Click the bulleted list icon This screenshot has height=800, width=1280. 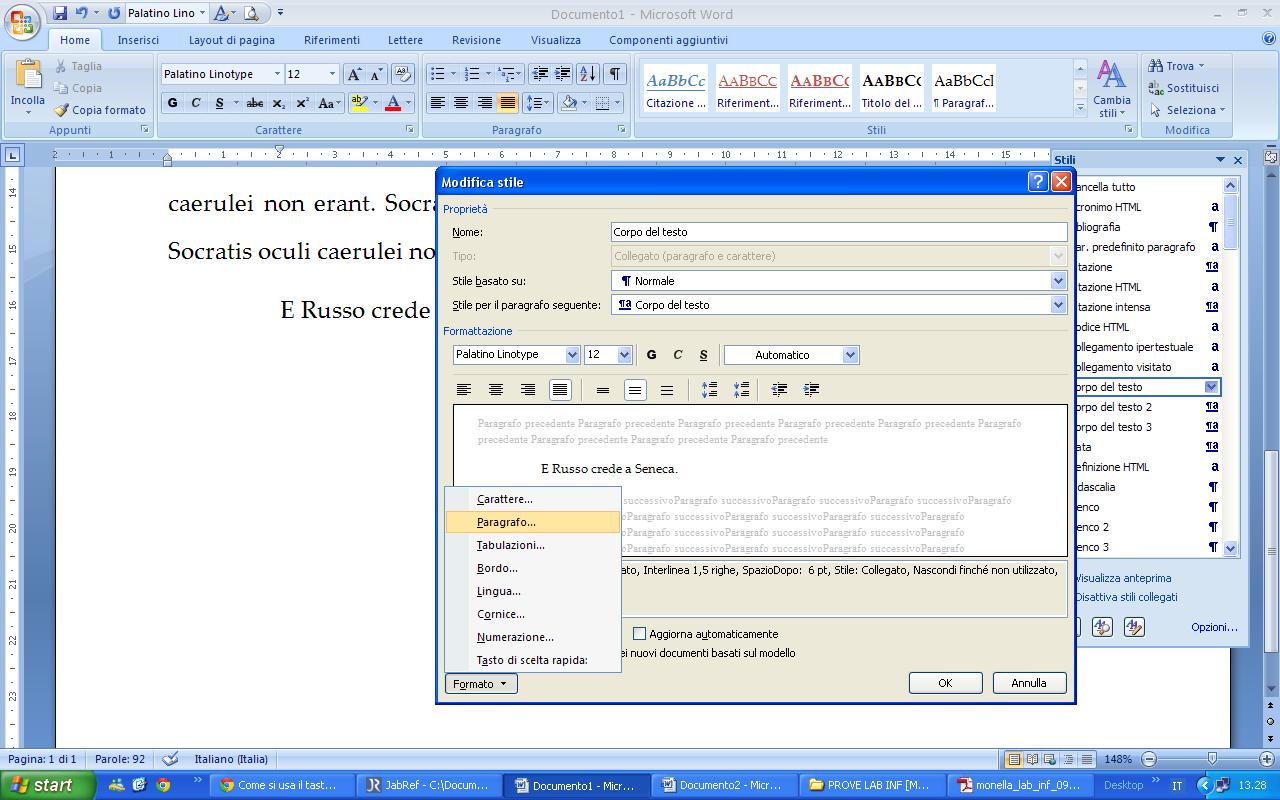click(x=437, y=74)
